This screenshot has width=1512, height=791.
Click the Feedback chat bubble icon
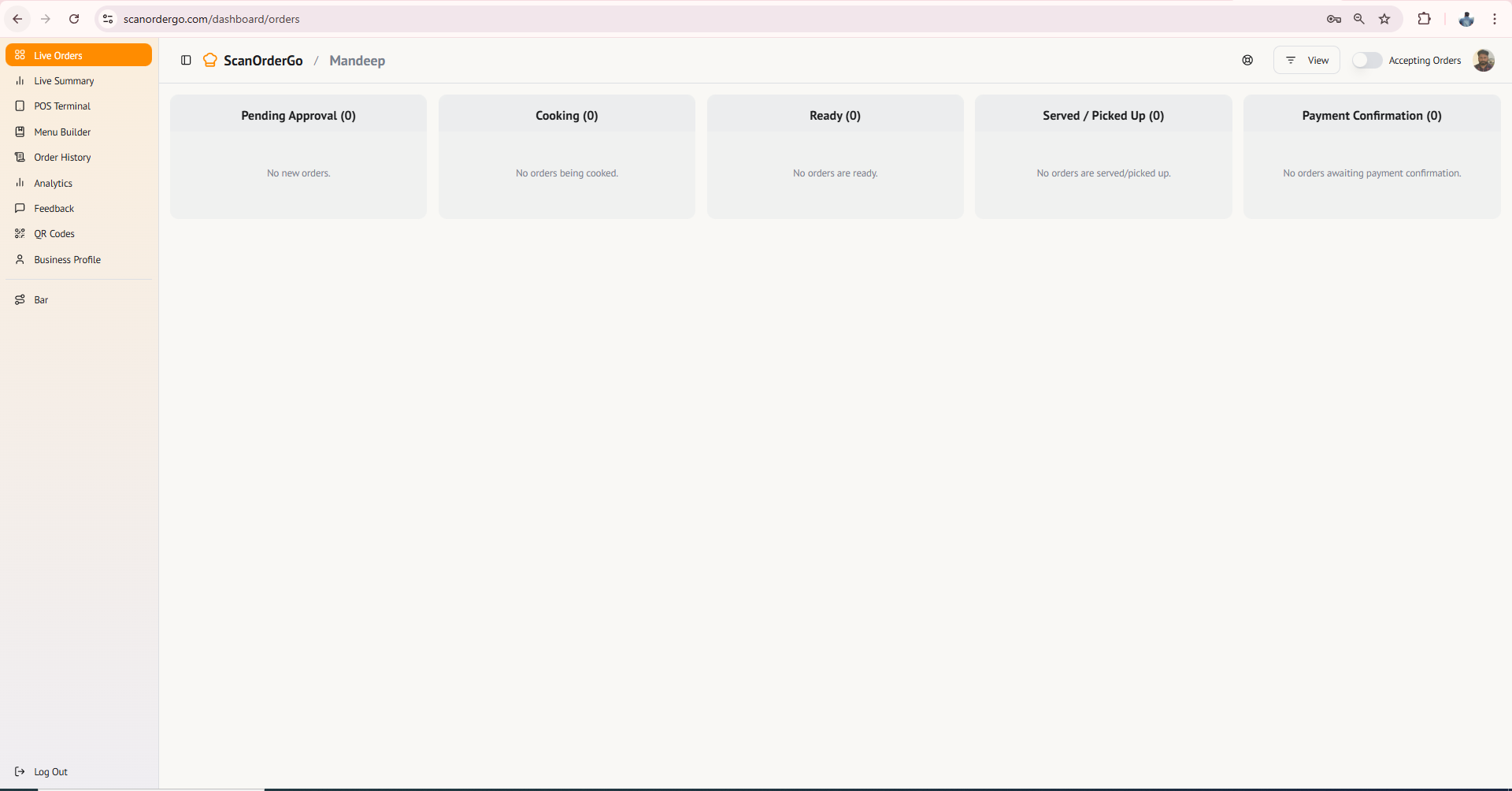pyautogui.click(x=20, y=208)
